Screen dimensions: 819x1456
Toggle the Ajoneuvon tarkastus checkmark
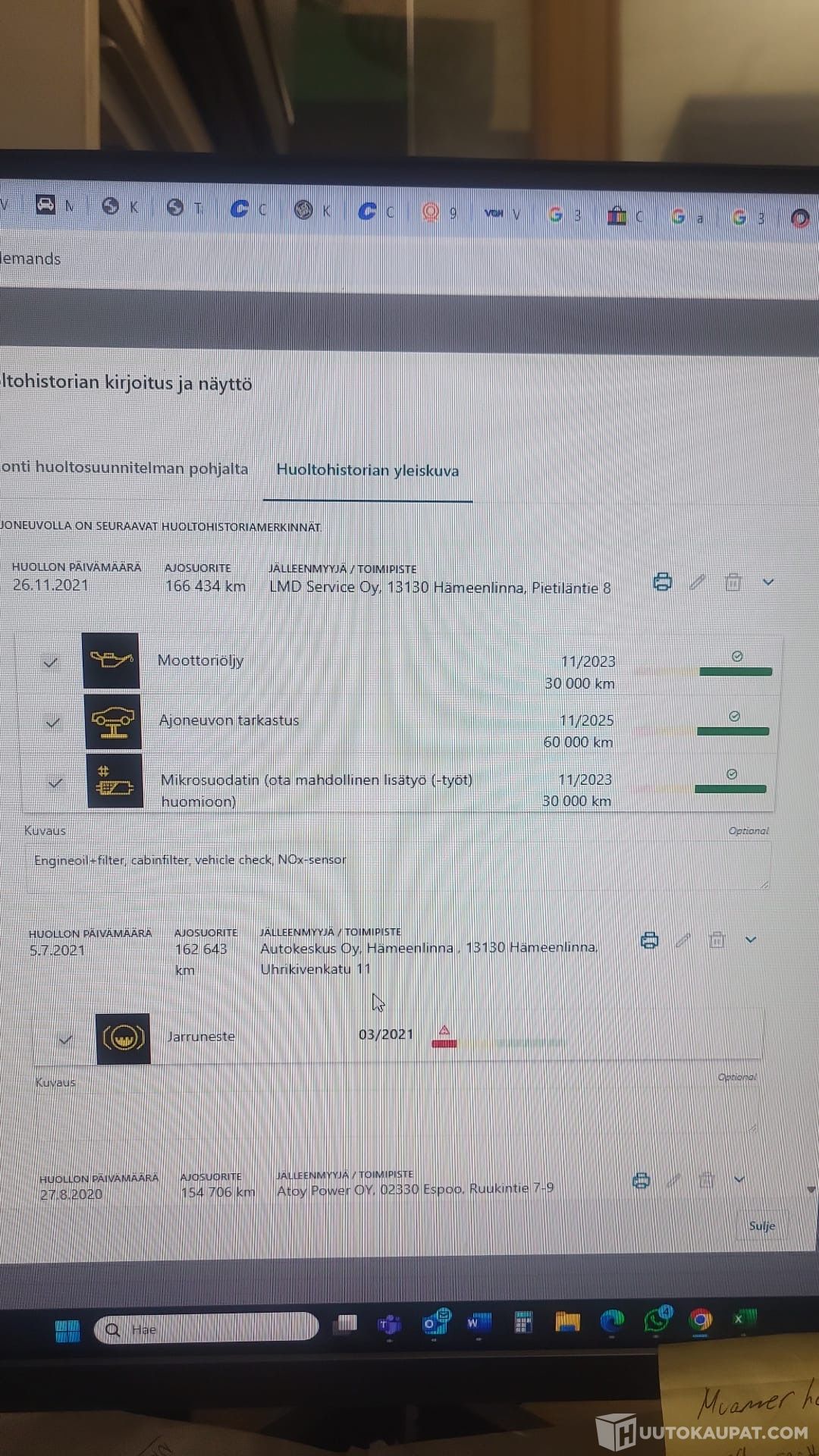tap(52, 723)
